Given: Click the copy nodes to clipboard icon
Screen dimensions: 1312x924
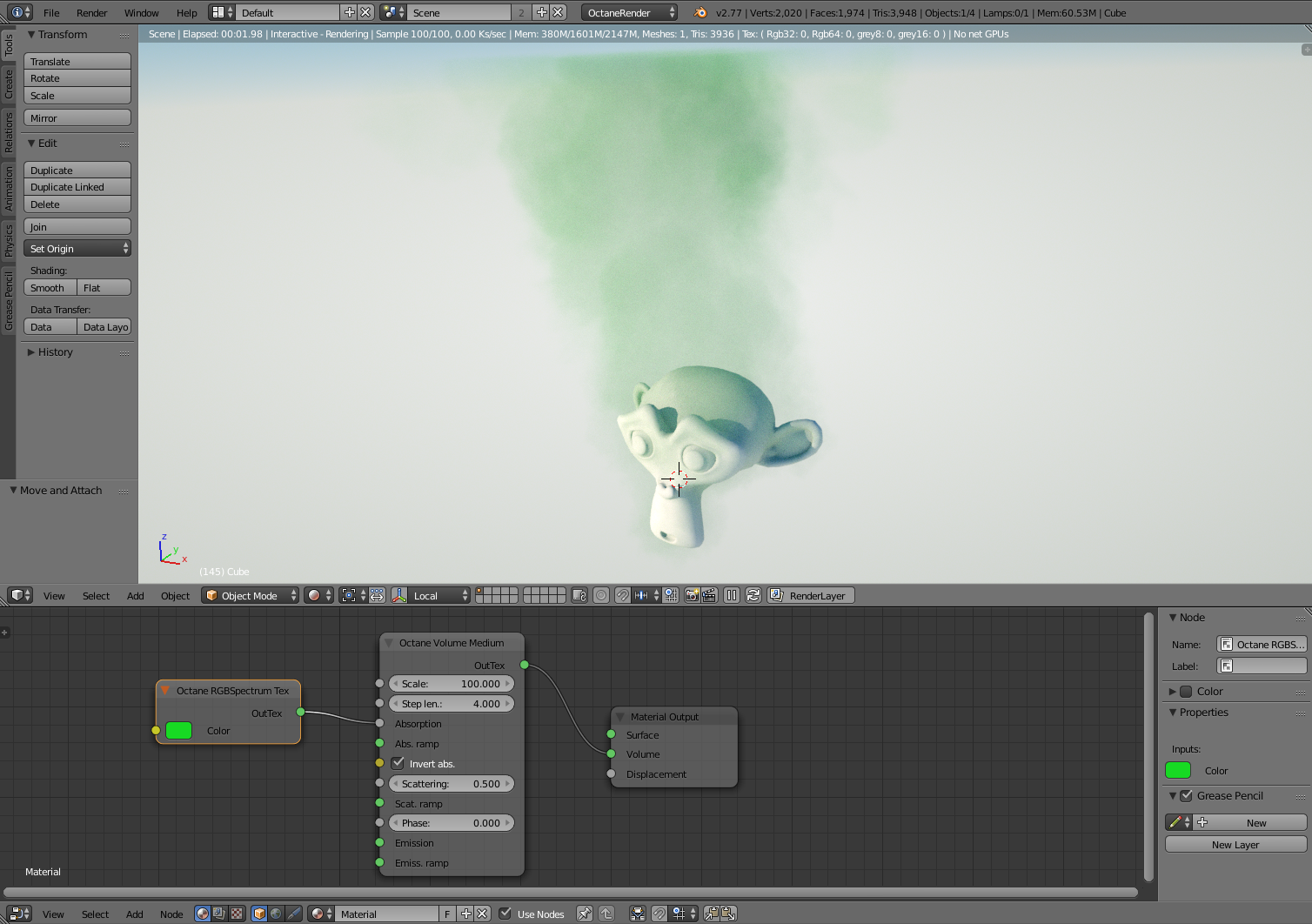Looking at the screenshot, I should pos(712,914).
